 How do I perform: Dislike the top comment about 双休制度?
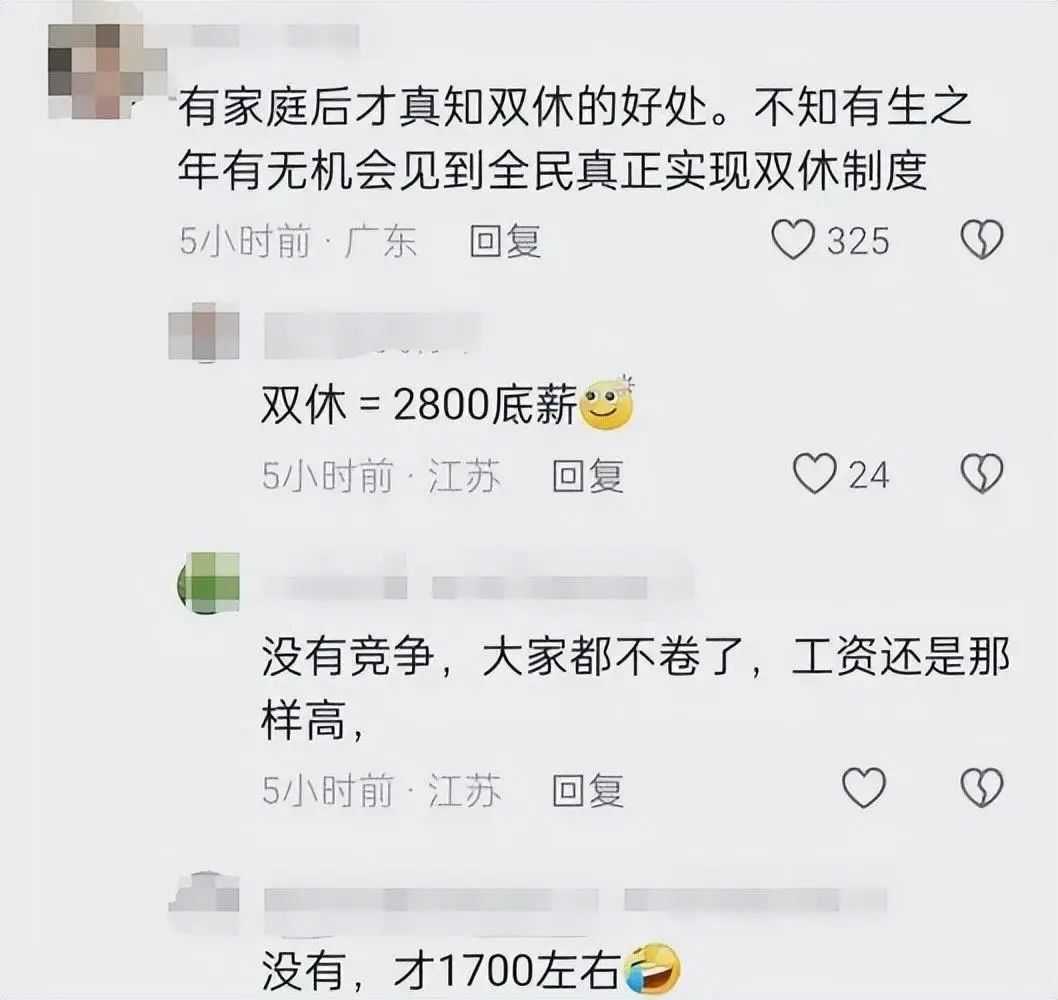pyautogui.click(x=982, y=240)
